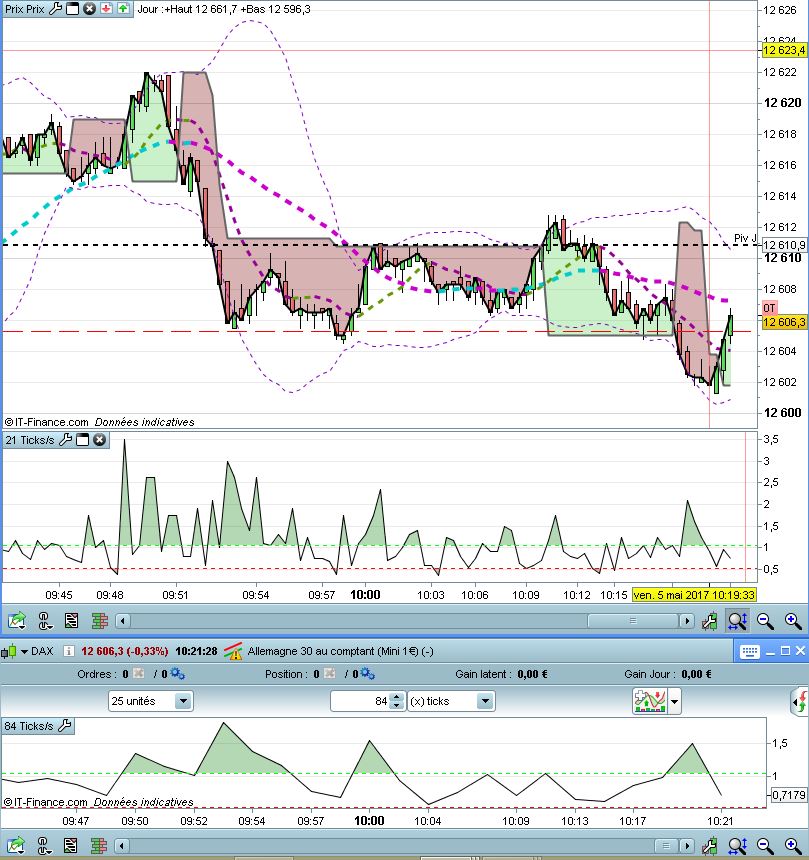809x860 pixels.
Task: Click scroll-right arrow of lower chart scrollbar
Action: click(x=686, y=846)
